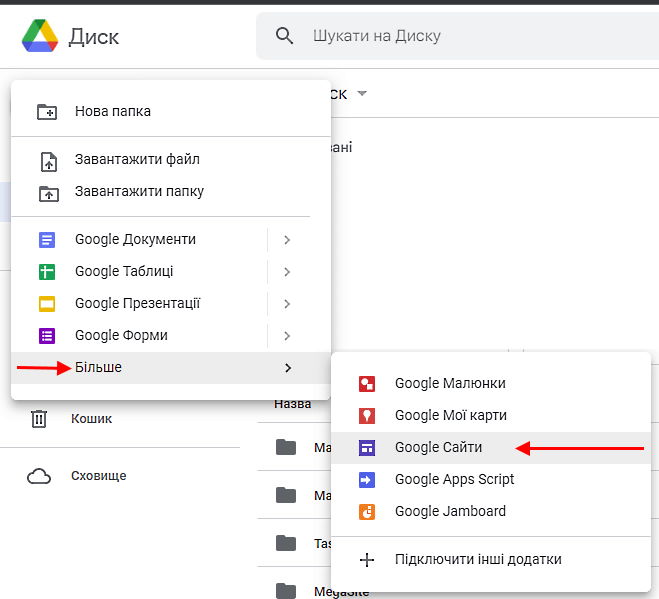Click the Google Drive logo icon
This screenshot has height=599, width=659.
(40, 36)
